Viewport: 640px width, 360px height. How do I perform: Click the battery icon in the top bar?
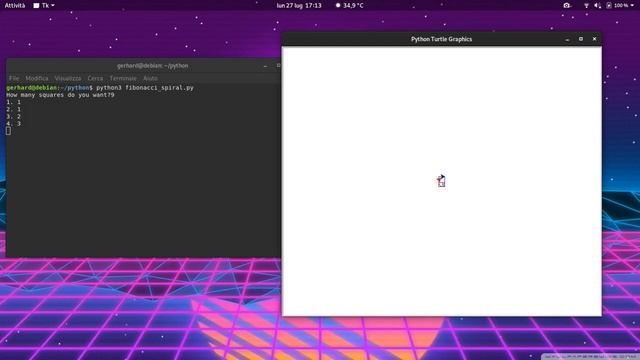click(609, 5)
